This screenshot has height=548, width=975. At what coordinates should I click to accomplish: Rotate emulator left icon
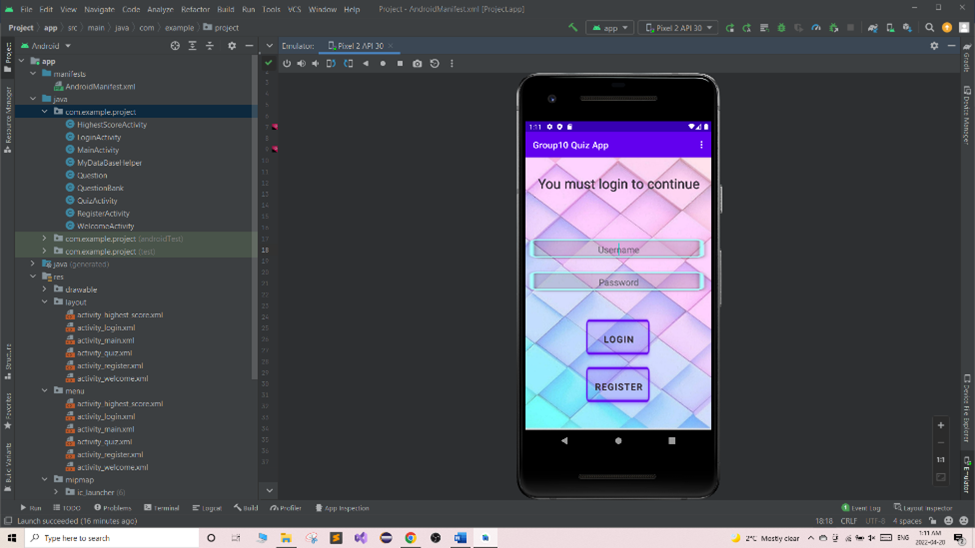click(x=331, y=63)
